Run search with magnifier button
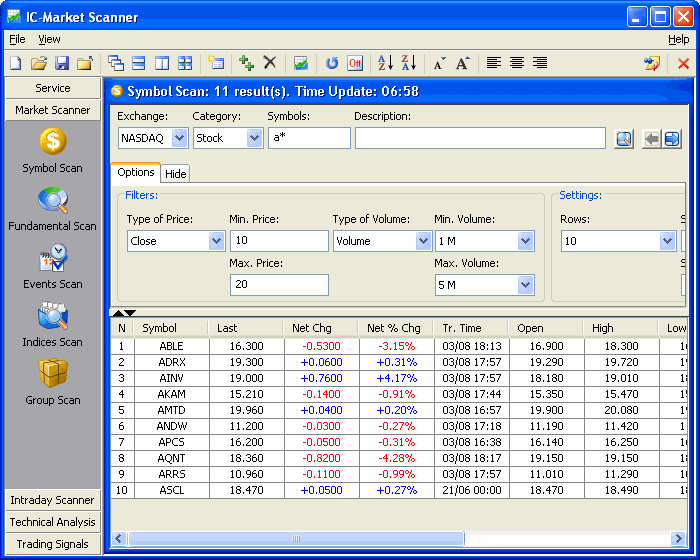This screenshot has width=700, height=560. click(624, 139)
